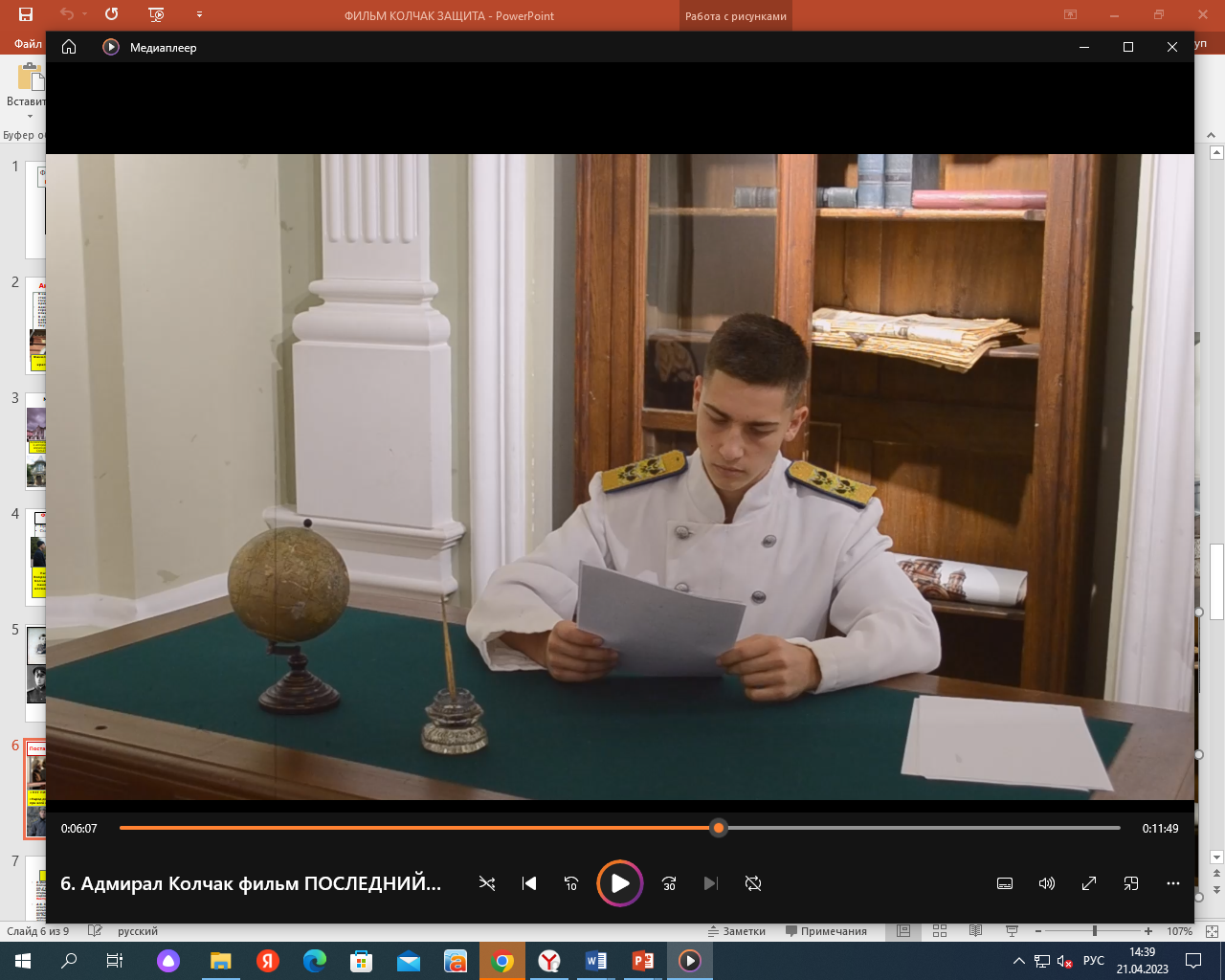The height and width of the screenshot is (980, 1225).
Task: Toggle shuffle mode in the media player
Action: pos(487,883)
